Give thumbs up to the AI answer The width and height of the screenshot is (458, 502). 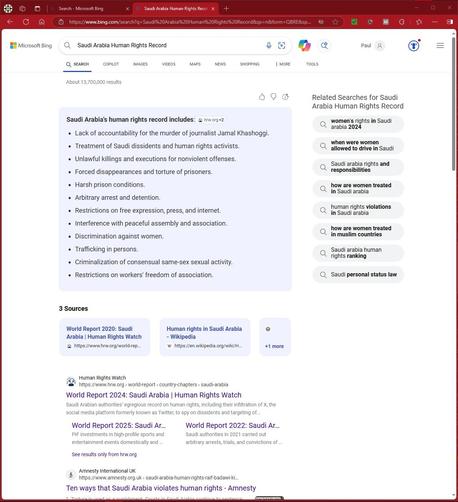(x=262, y=97)
